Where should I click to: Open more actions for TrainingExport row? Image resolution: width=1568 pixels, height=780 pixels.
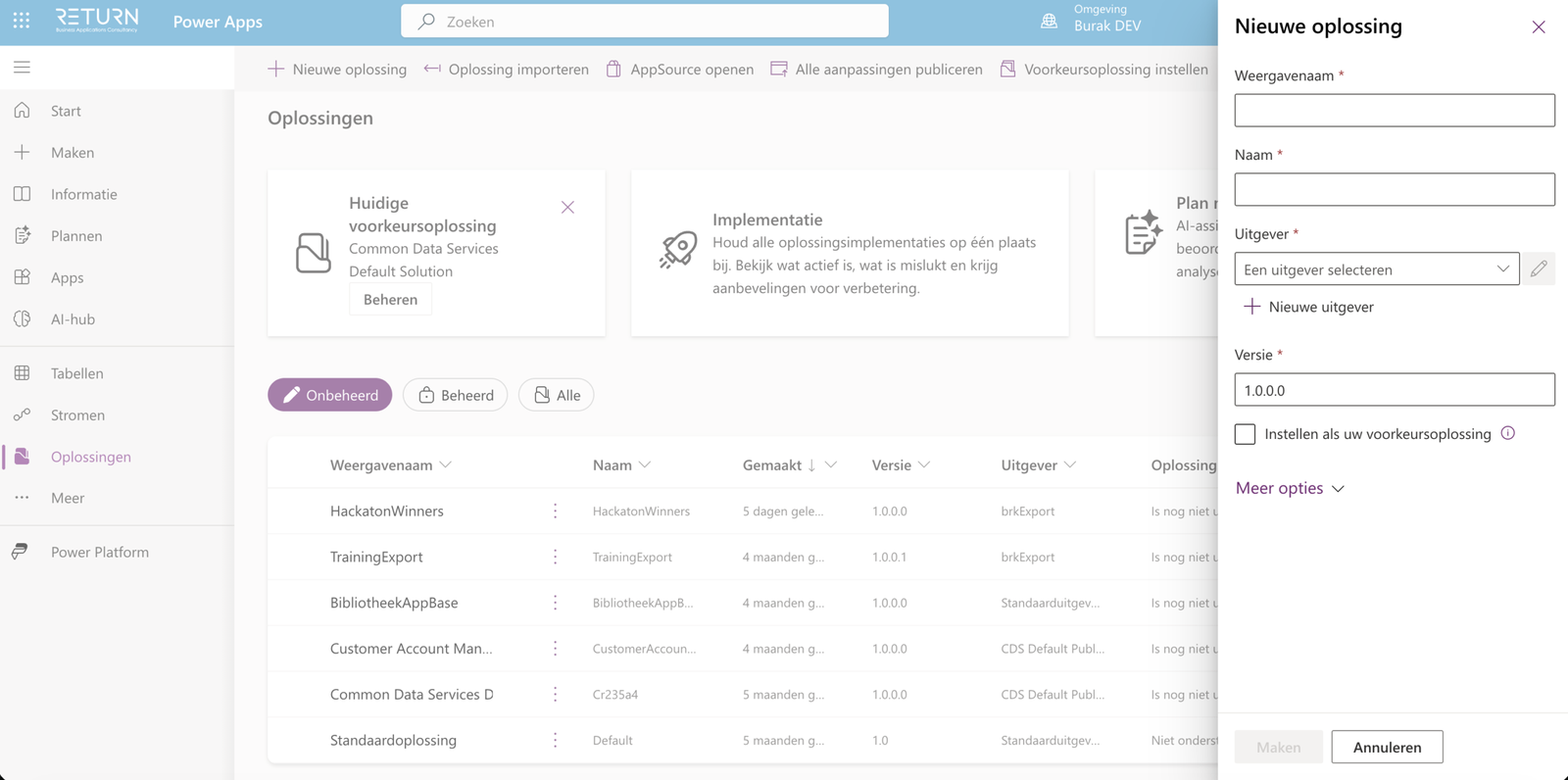(x=555, y=557)
